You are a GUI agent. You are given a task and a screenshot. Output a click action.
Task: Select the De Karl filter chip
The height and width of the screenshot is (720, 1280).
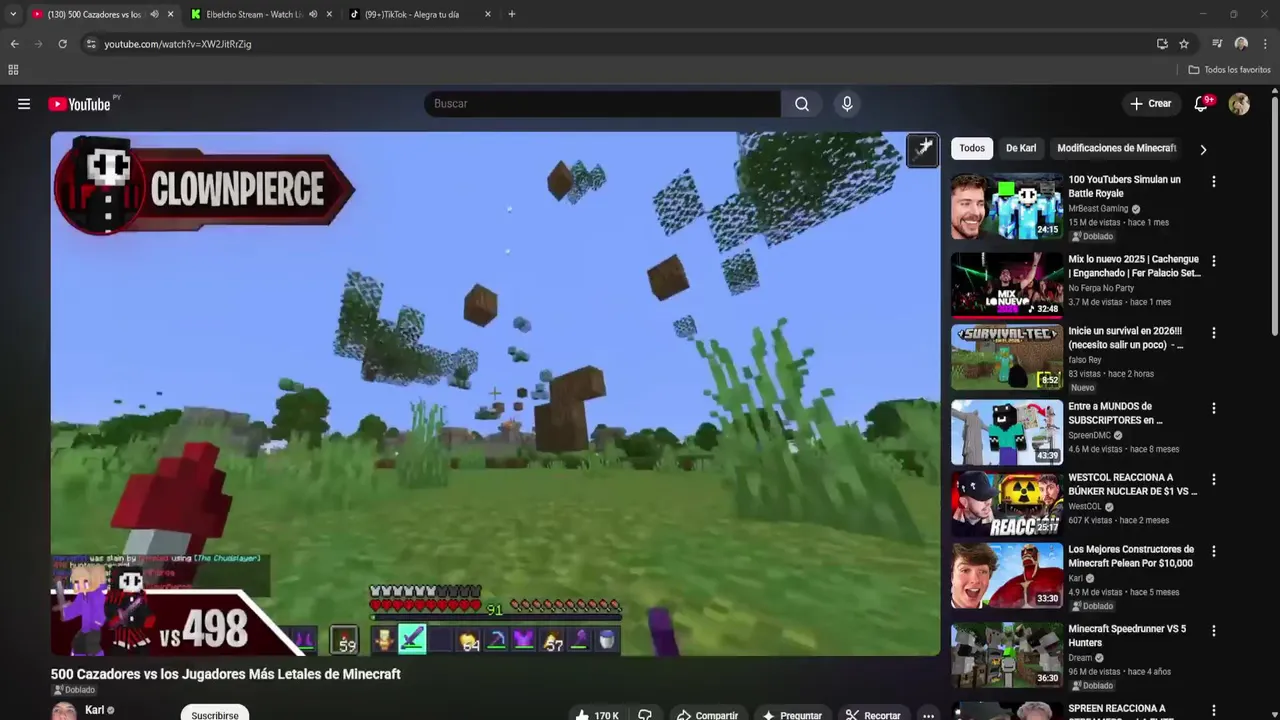tap(1021, 148)
